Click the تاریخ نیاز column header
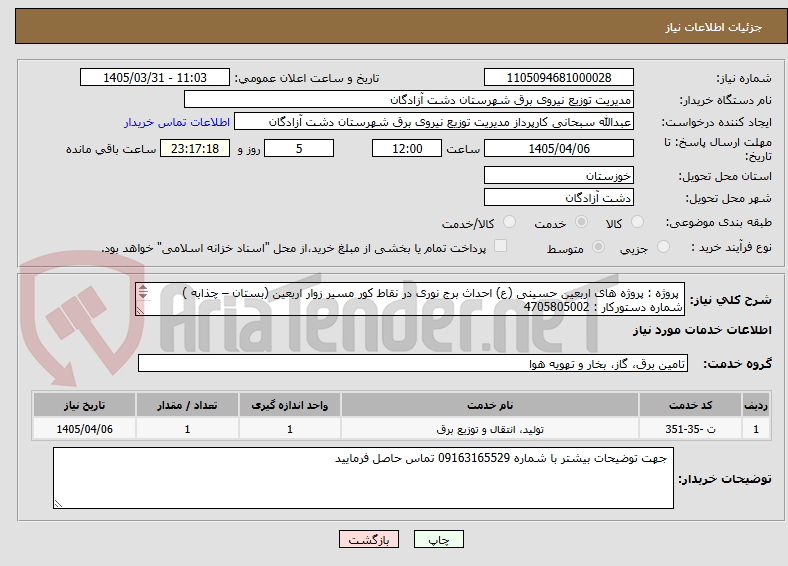The width and height of the screenshot is (788, 566). 84,405
